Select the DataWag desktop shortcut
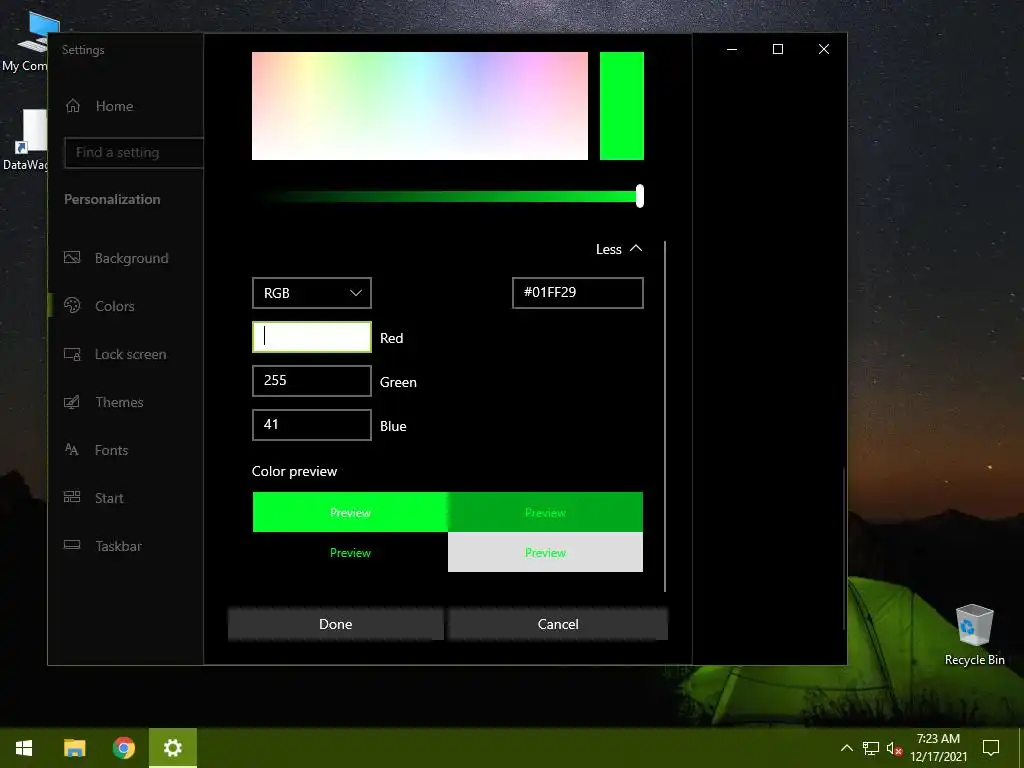The width and height of the screenshot is (1024, 768). [26, 140]
